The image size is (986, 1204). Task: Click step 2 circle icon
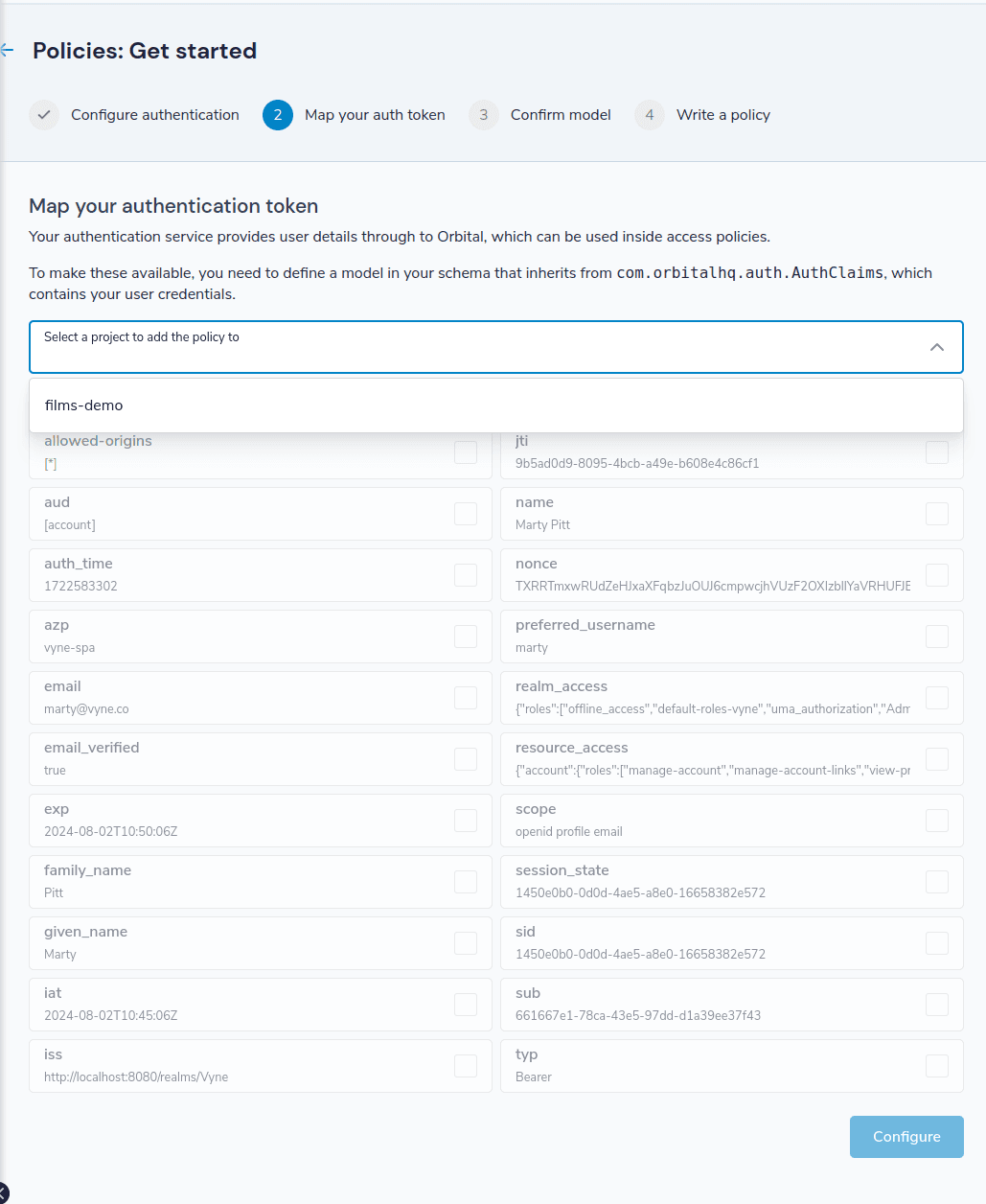click(278, 115)
